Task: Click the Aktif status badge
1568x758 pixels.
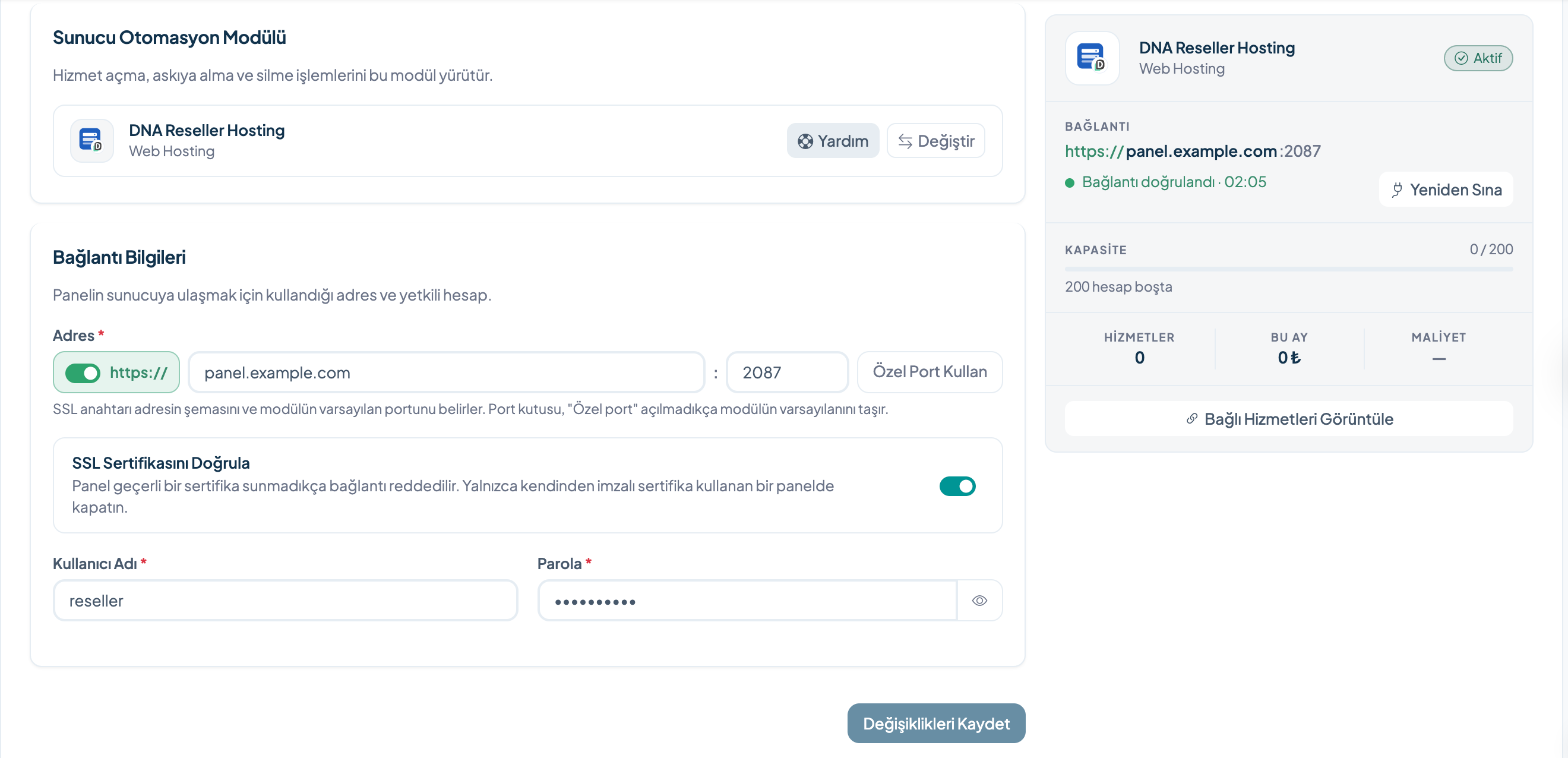Action: 1478,58
